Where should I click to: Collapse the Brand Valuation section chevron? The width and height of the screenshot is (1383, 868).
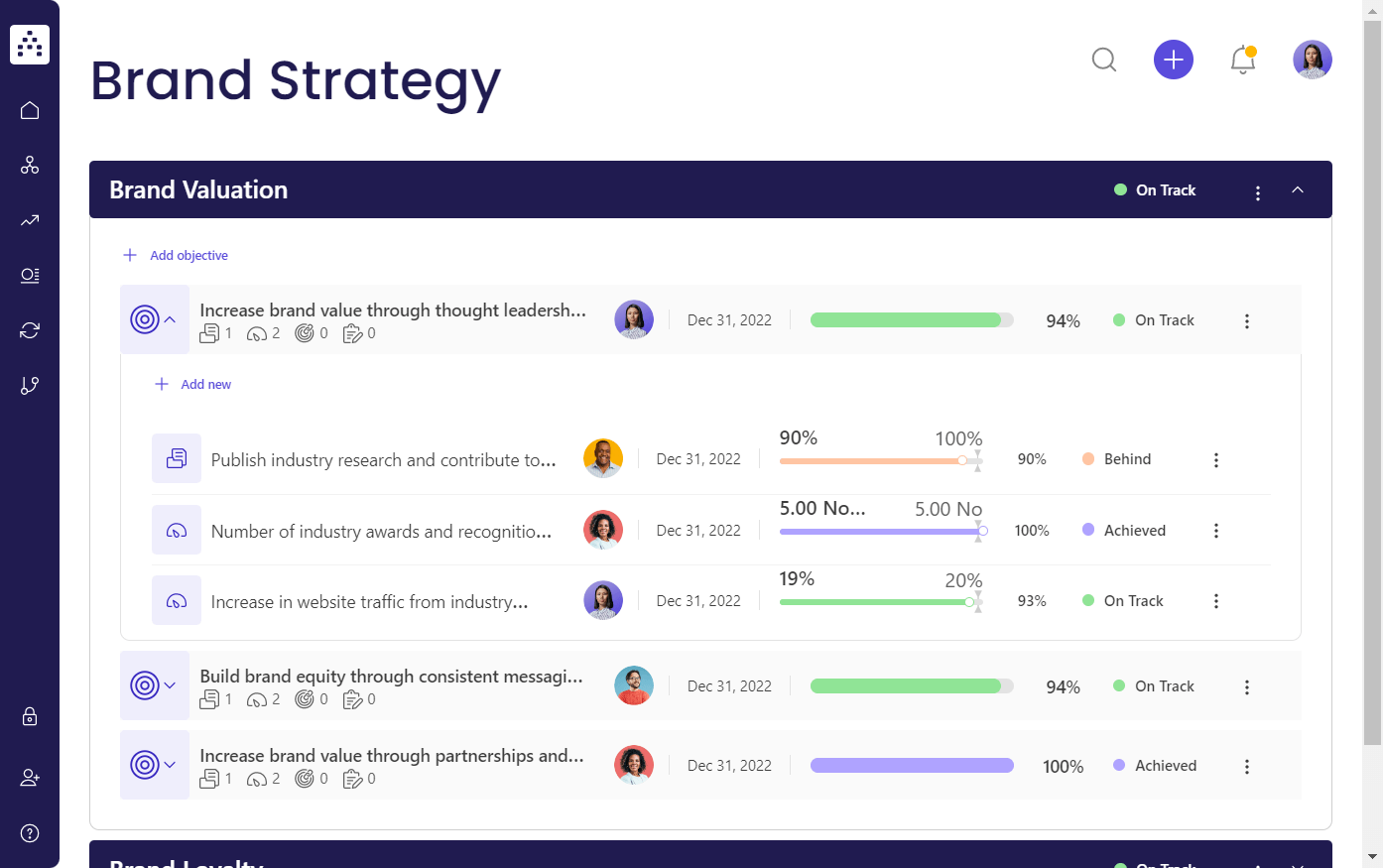coord(1298,189)
